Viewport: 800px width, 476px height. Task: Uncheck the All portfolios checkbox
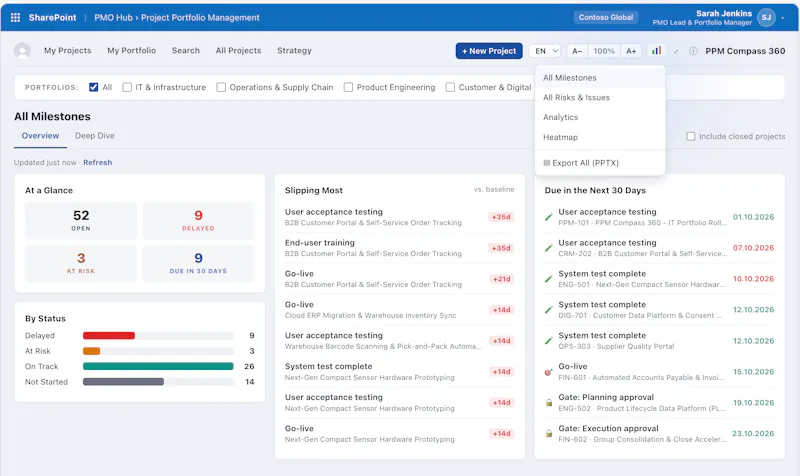point(93,87)
